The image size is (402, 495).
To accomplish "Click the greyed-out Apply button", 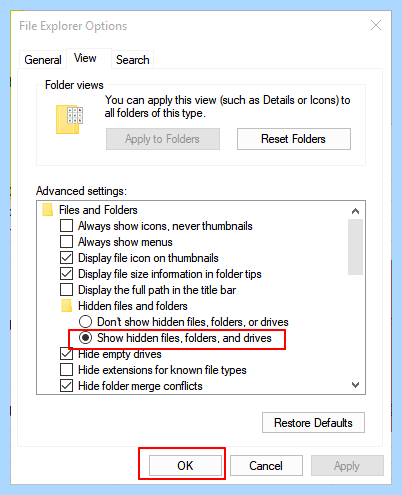I will [x=347, y=465].
